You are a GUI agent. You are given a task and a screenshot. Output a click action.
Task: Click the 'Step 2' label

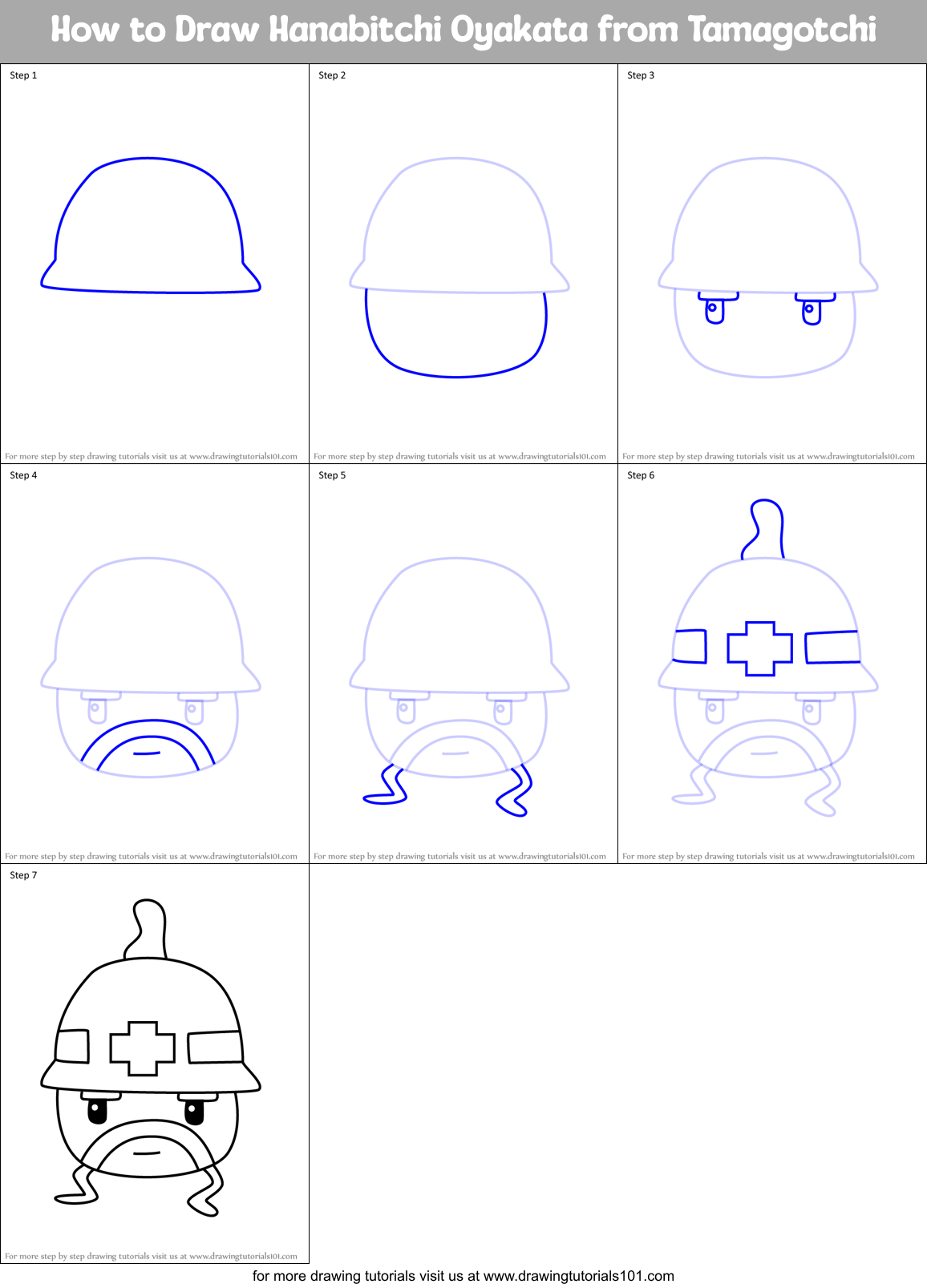(332, 75)
